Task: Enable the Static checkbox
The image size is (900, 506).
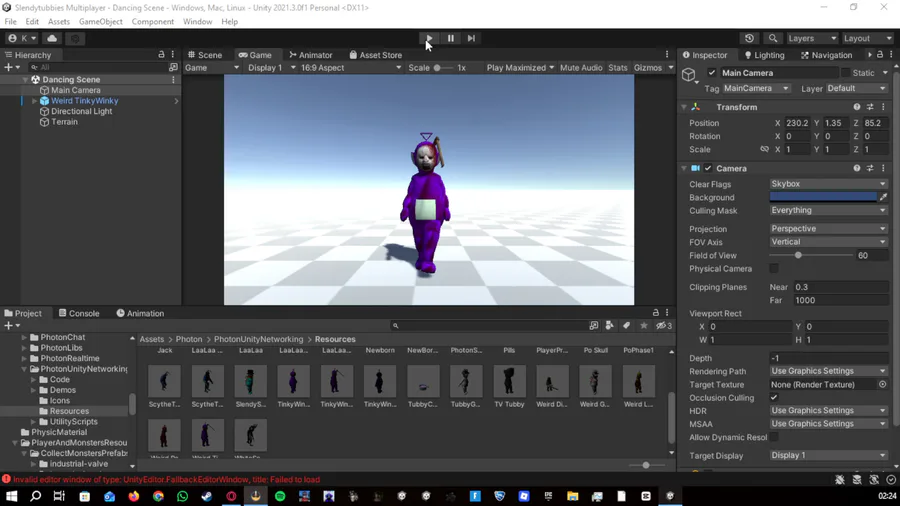Action: [x=845, y=73]
